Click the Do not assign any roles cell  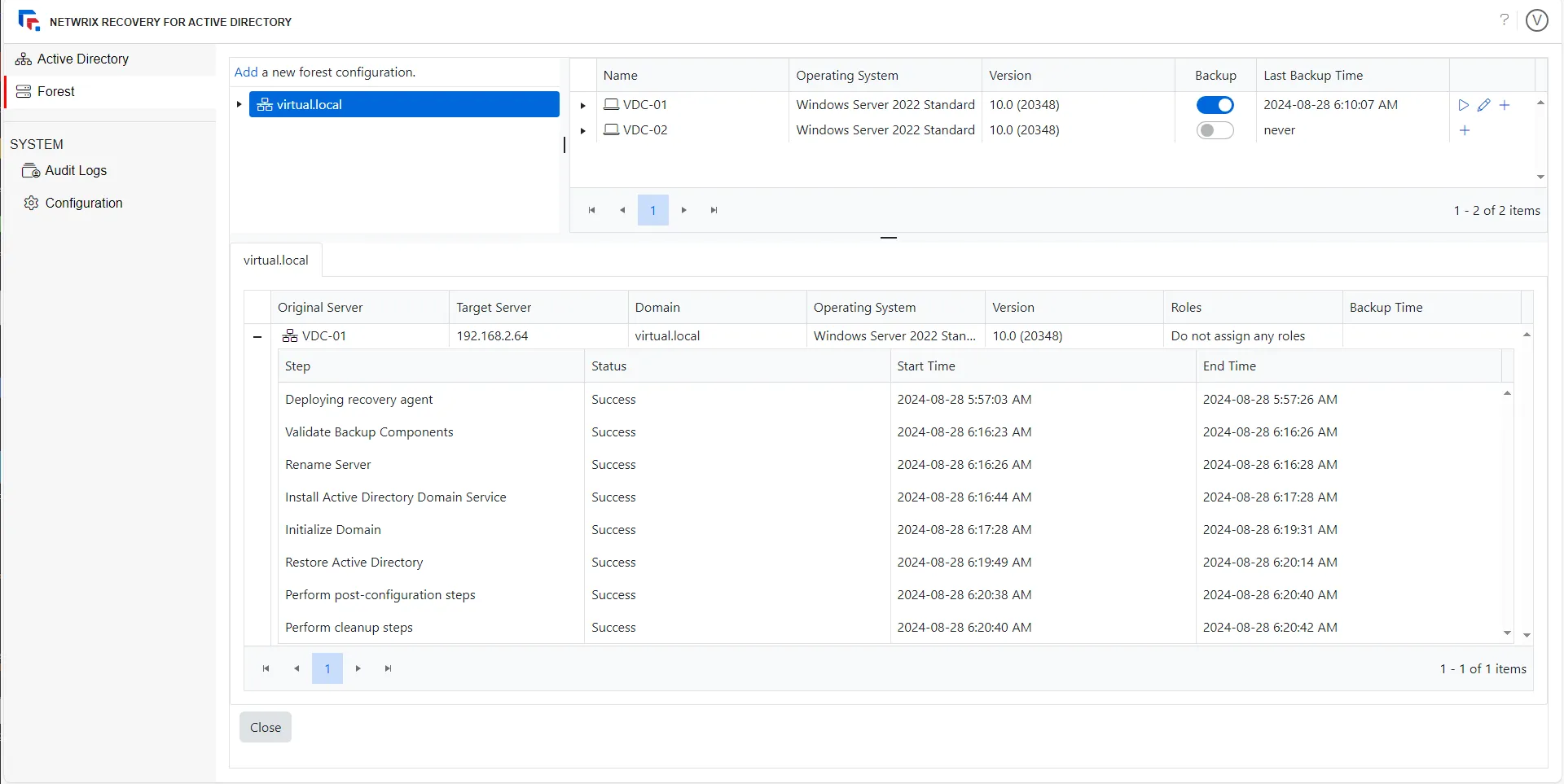pyautogui.click(x=1253, y=336)
